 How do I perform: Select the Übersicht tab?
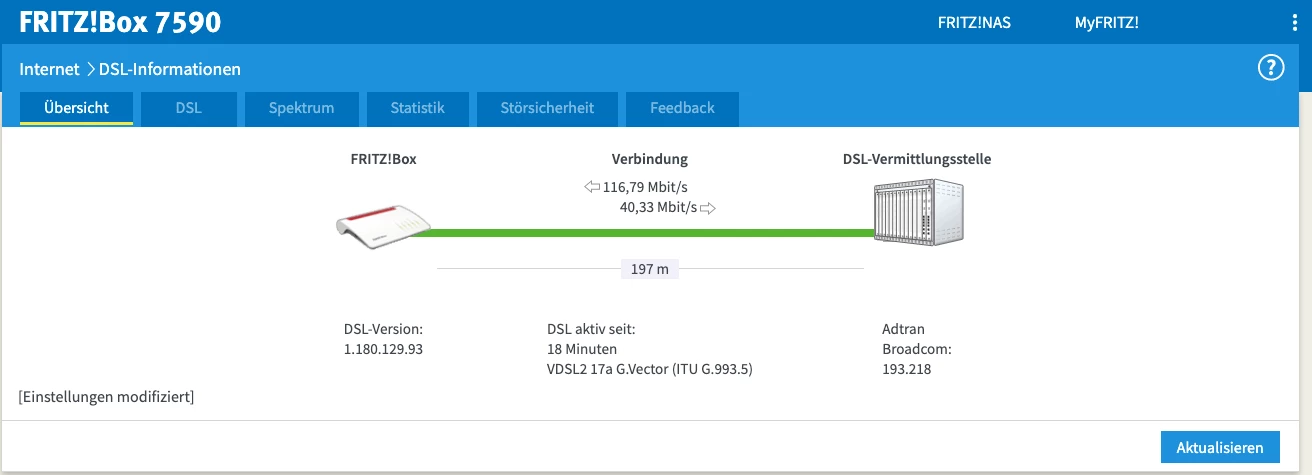[76, 108]
